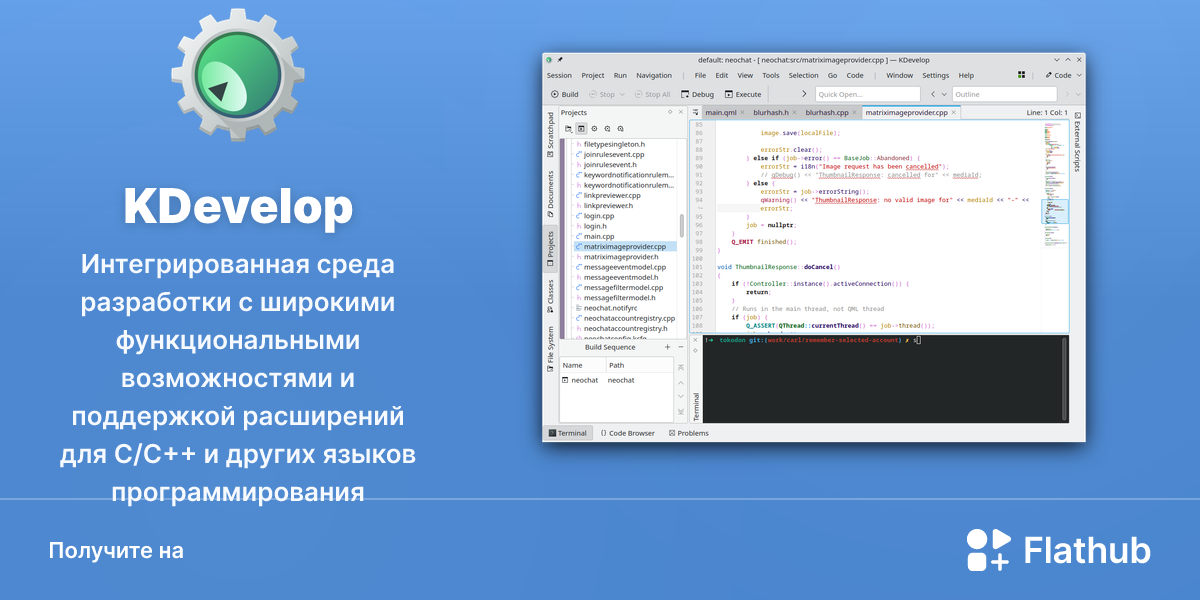Open the View menu

click(745, 75)
